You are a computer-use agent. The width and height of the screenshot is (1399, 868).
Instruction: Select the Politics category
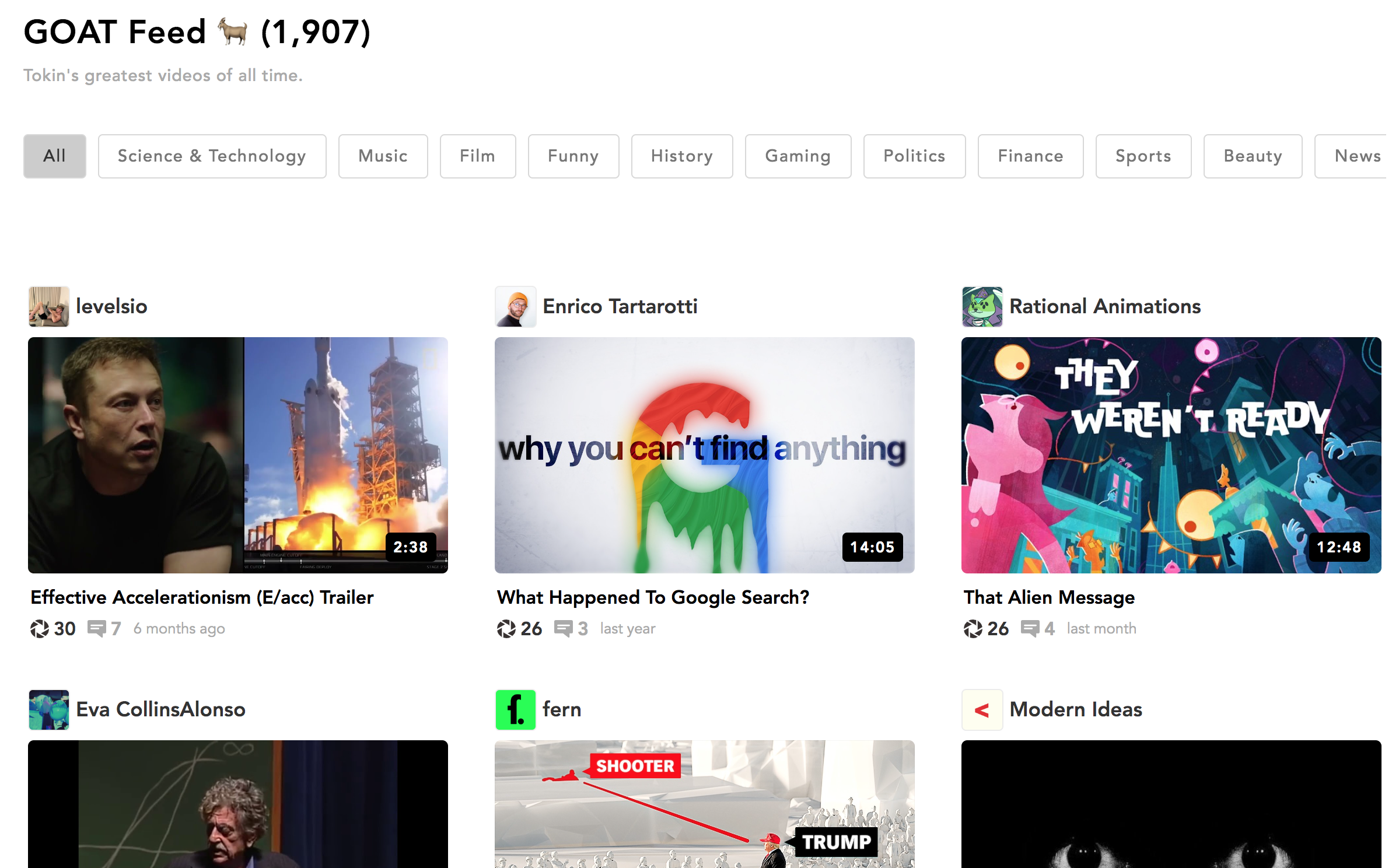coord(914,156)
